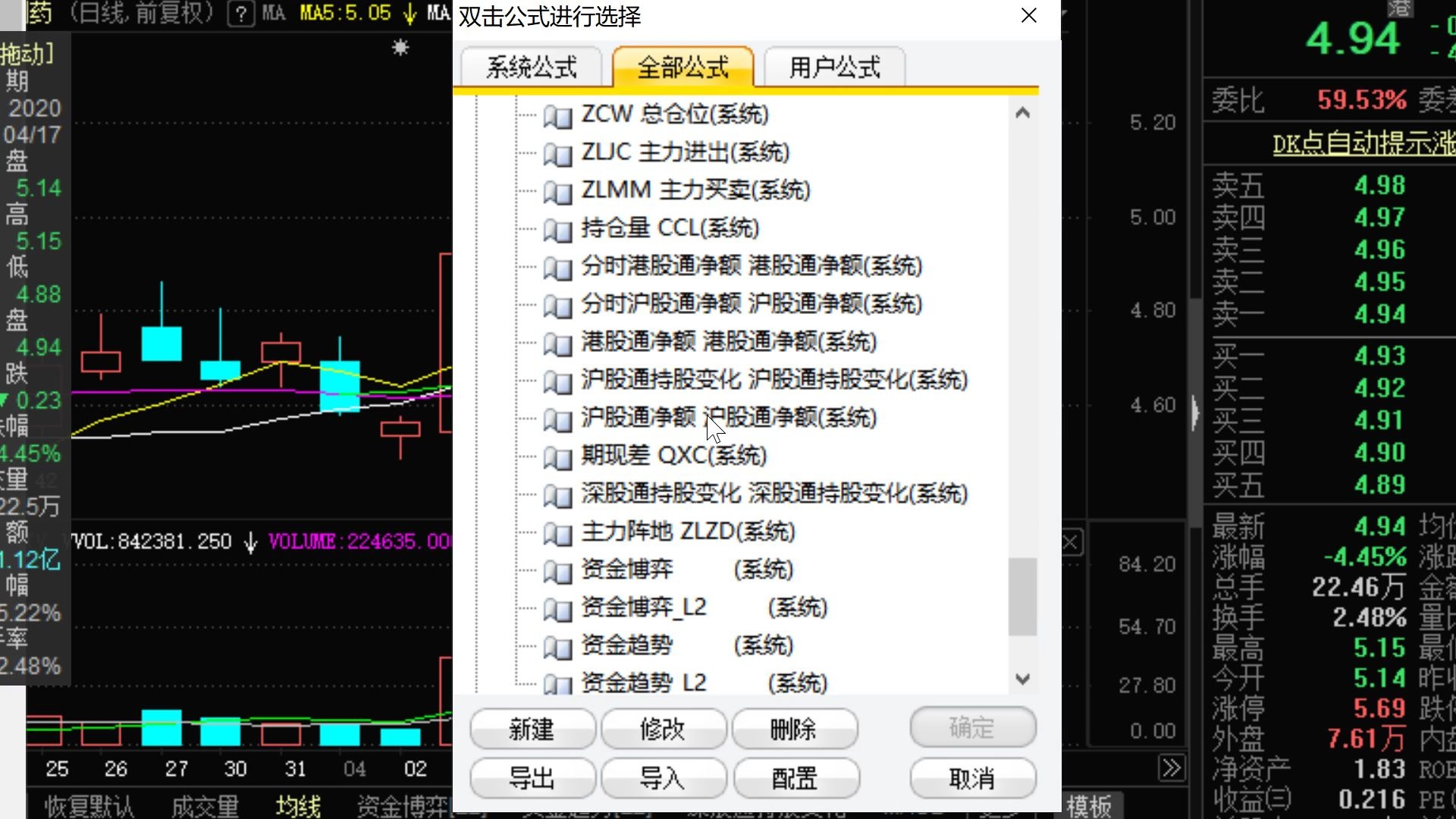Click the formula list scrollbar thumb

(1022, 596)
